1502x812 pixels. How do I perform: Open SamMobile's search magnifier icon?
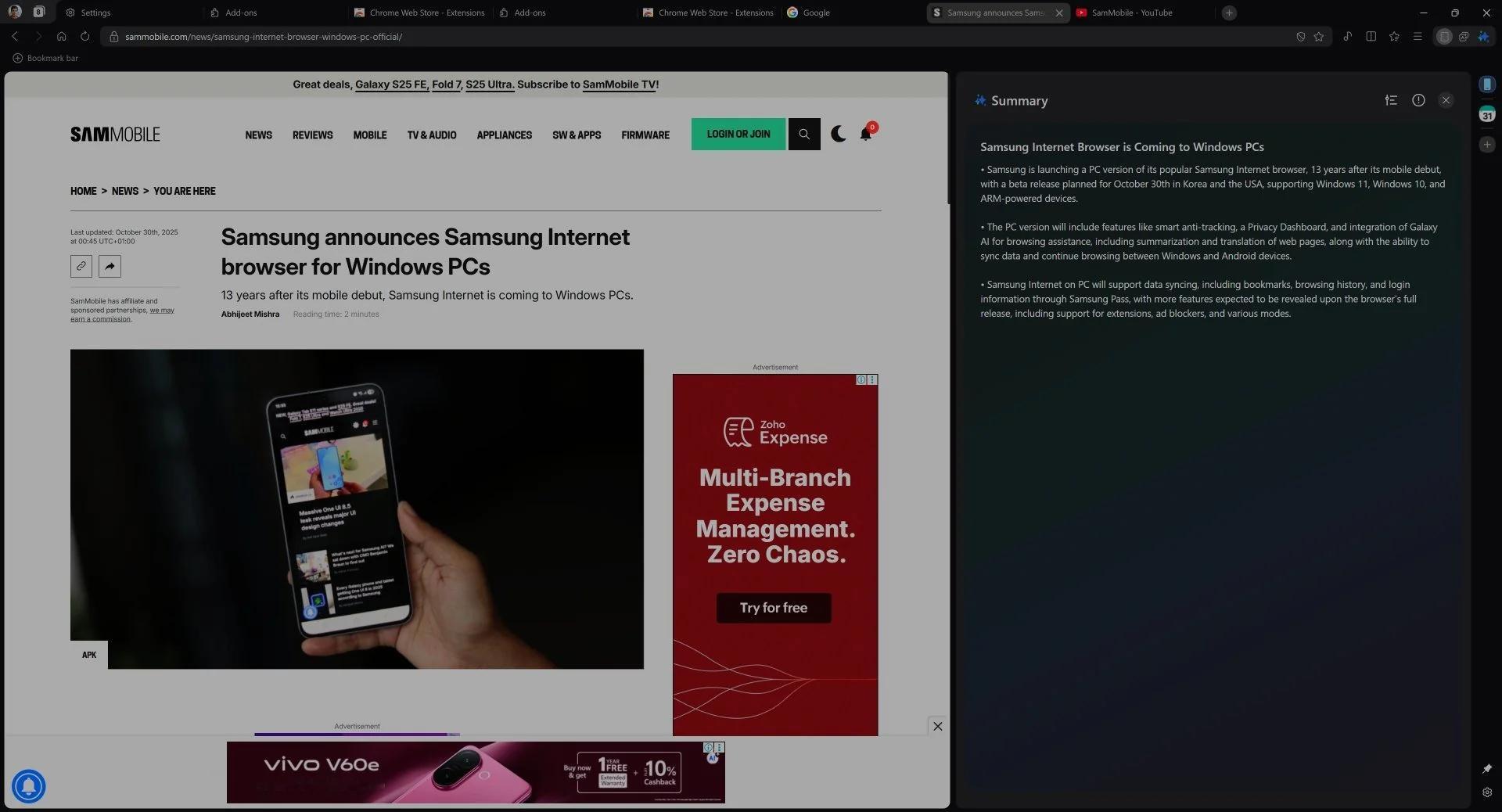click(803, 134)
